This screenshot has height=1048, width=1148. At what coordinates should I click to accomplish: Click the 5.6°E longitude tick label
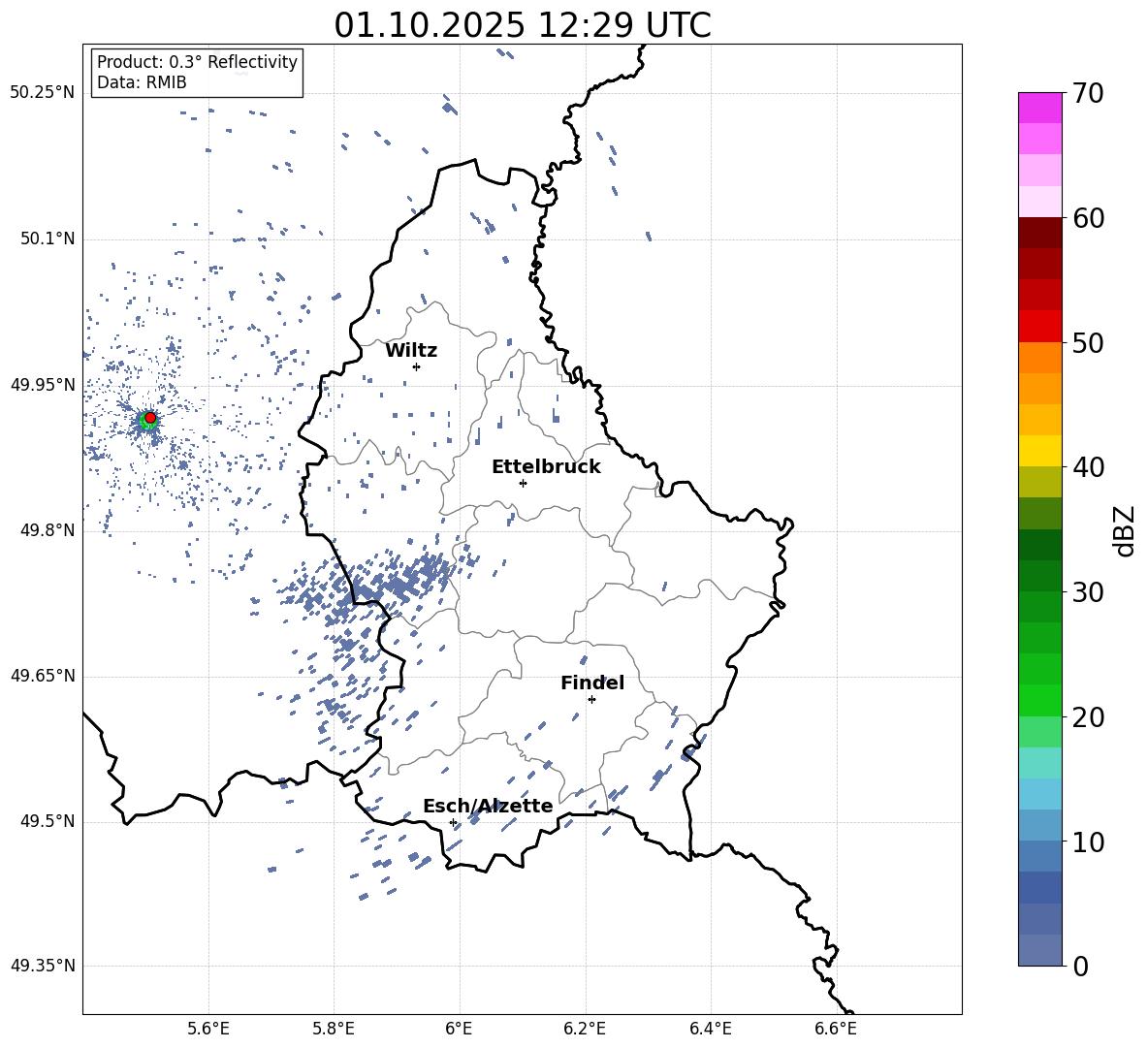coord(208,1030)
